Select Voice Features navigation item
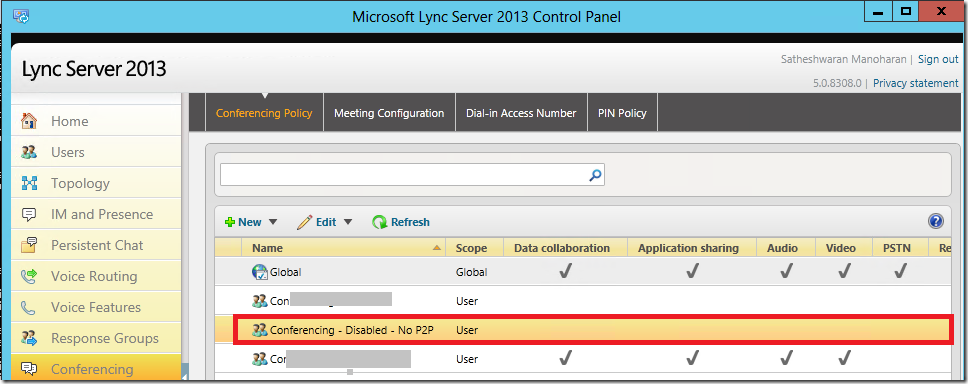 96,307
